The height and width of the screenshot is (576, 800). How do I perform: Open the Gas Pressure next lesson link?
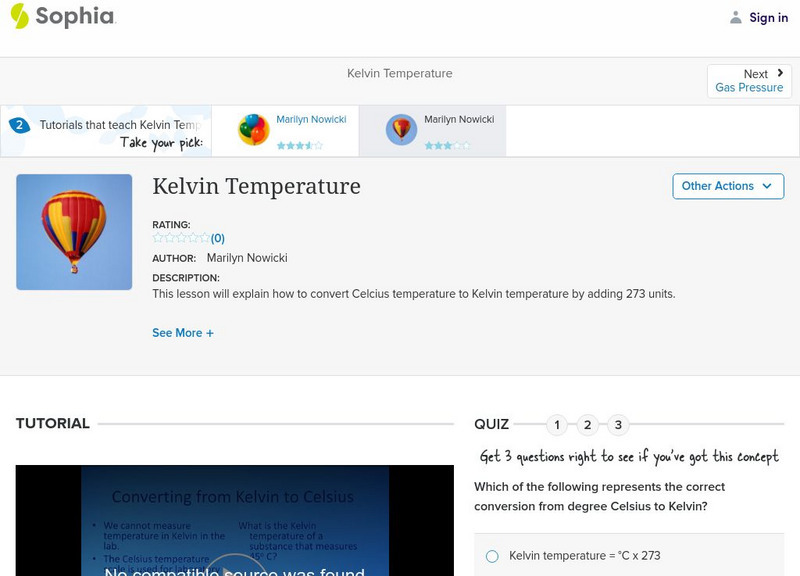(x=749, y=88)
